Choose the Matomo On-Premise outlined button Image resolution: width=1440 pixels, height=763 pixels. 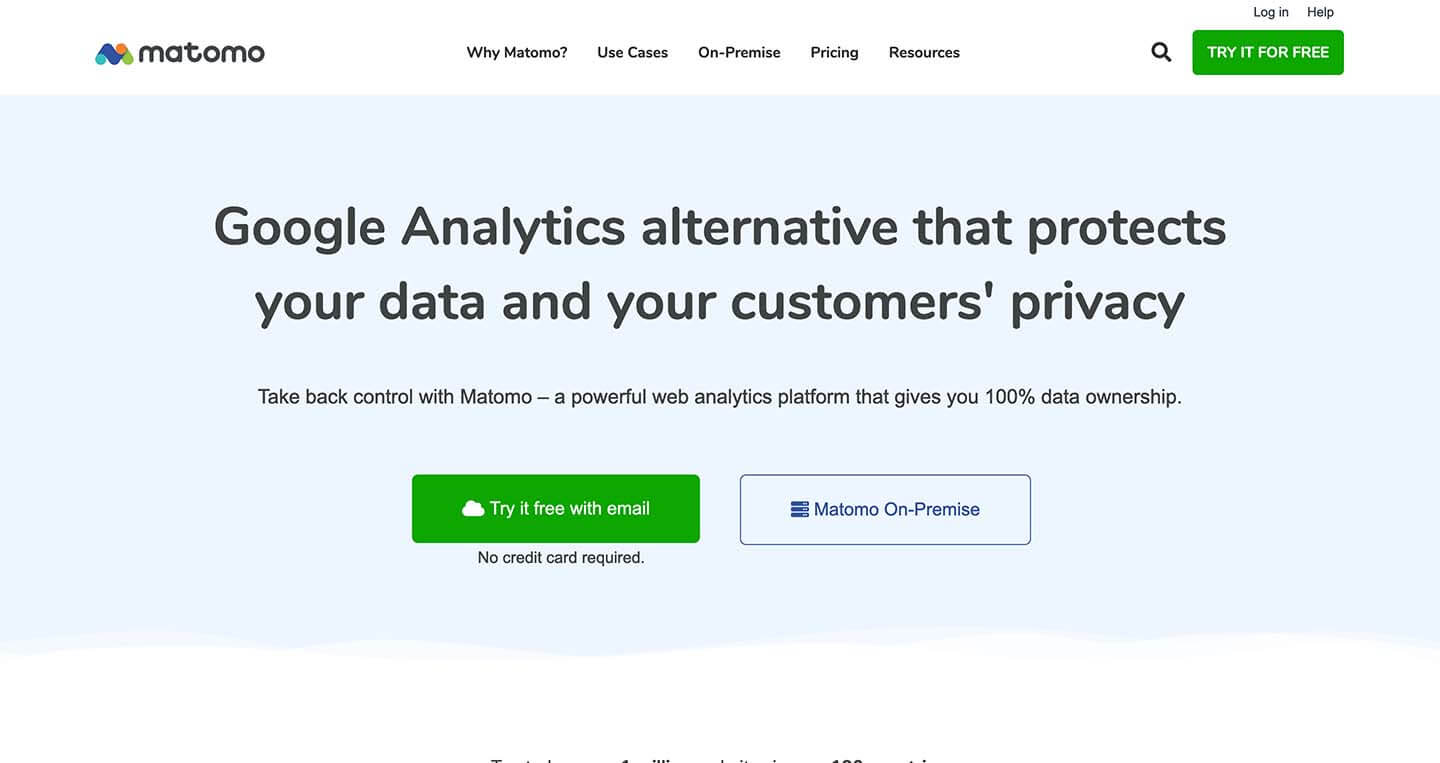pyautogui.click(x=885, y=509)
